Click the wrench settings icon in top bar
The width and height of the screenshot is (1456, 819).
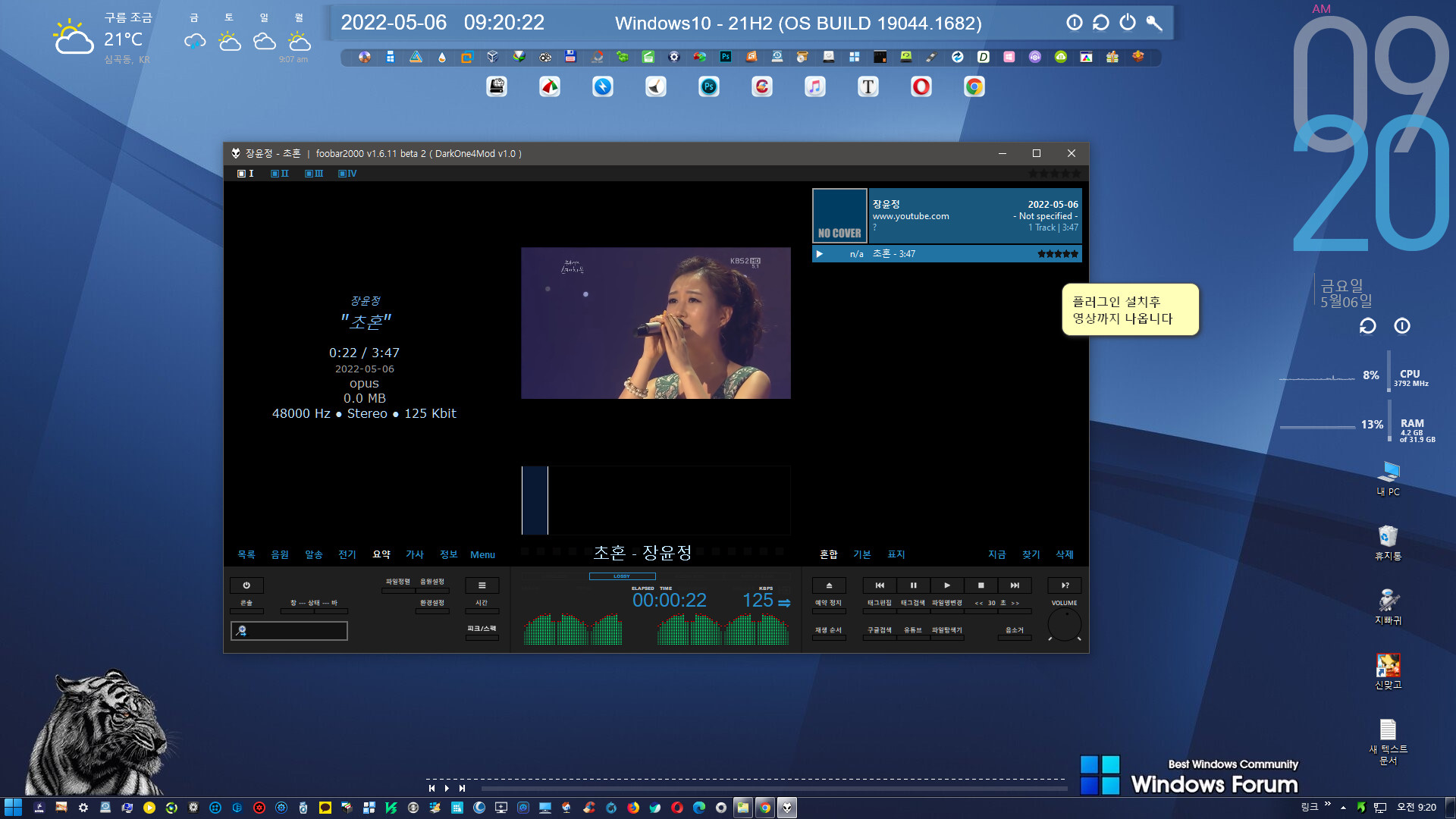(x=1154, y=23)
